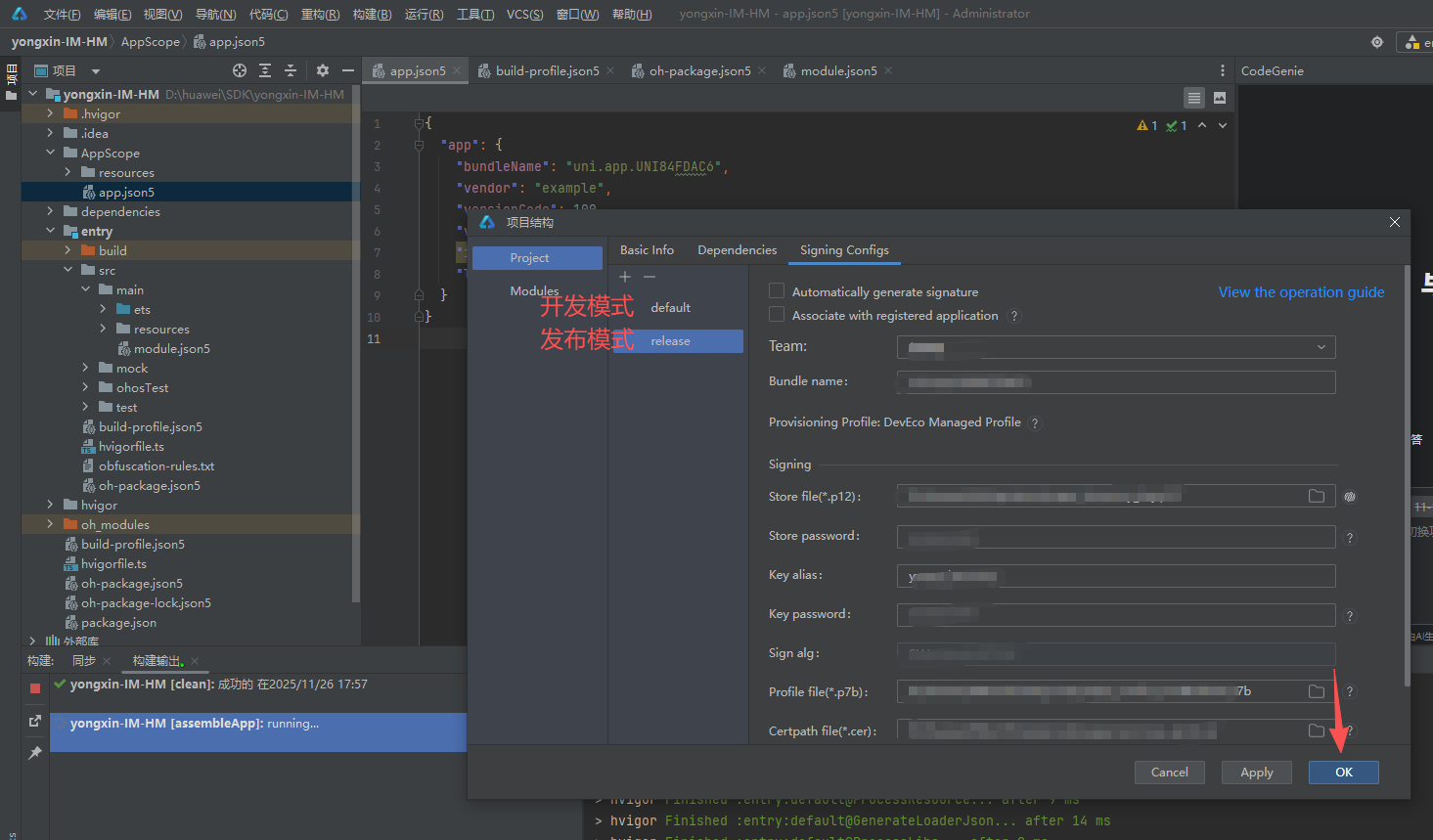Browse for Certpath file folder icon

point(1317,730)
